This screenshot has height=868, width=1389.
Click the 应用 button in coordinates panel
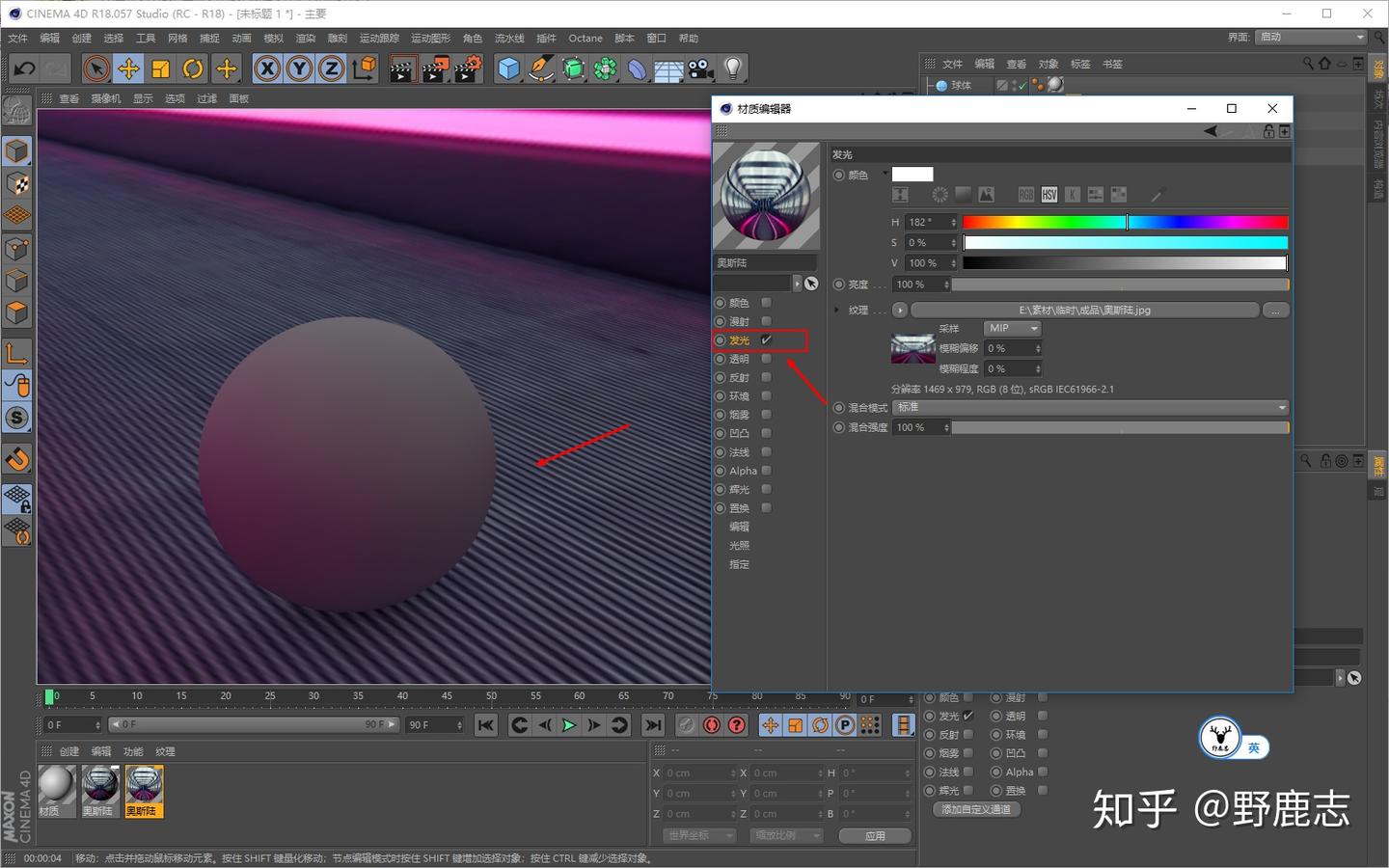(874, 835)
